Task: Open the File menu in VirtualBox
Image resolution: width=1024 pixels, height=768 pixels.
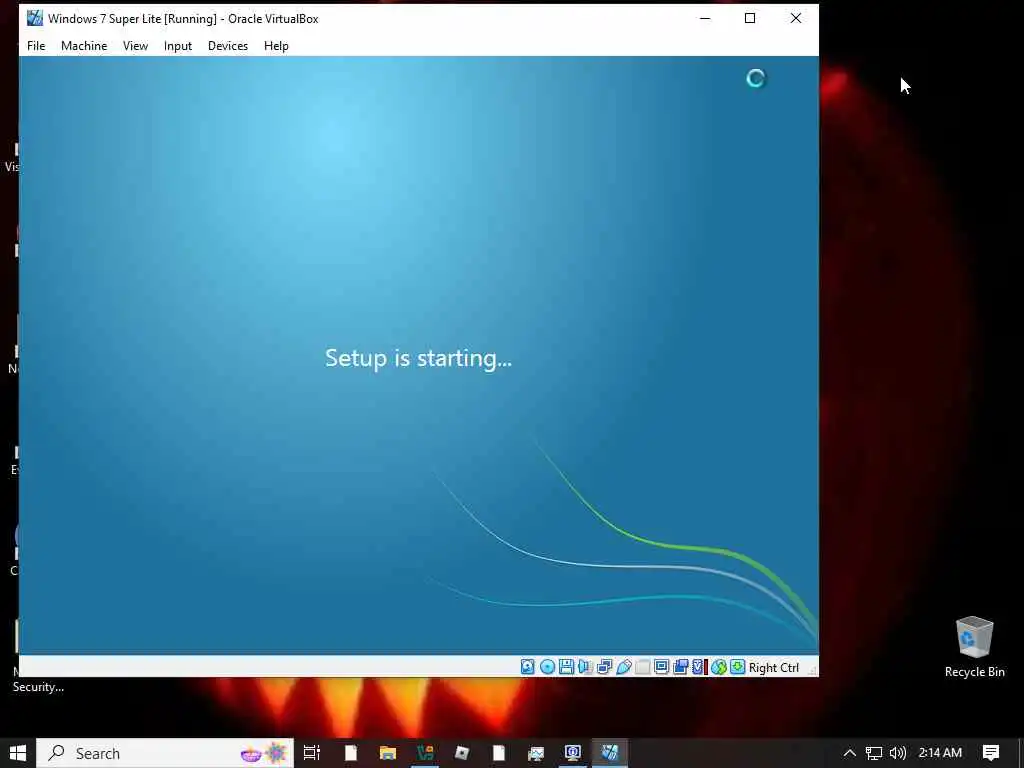Action: [36, 46]
